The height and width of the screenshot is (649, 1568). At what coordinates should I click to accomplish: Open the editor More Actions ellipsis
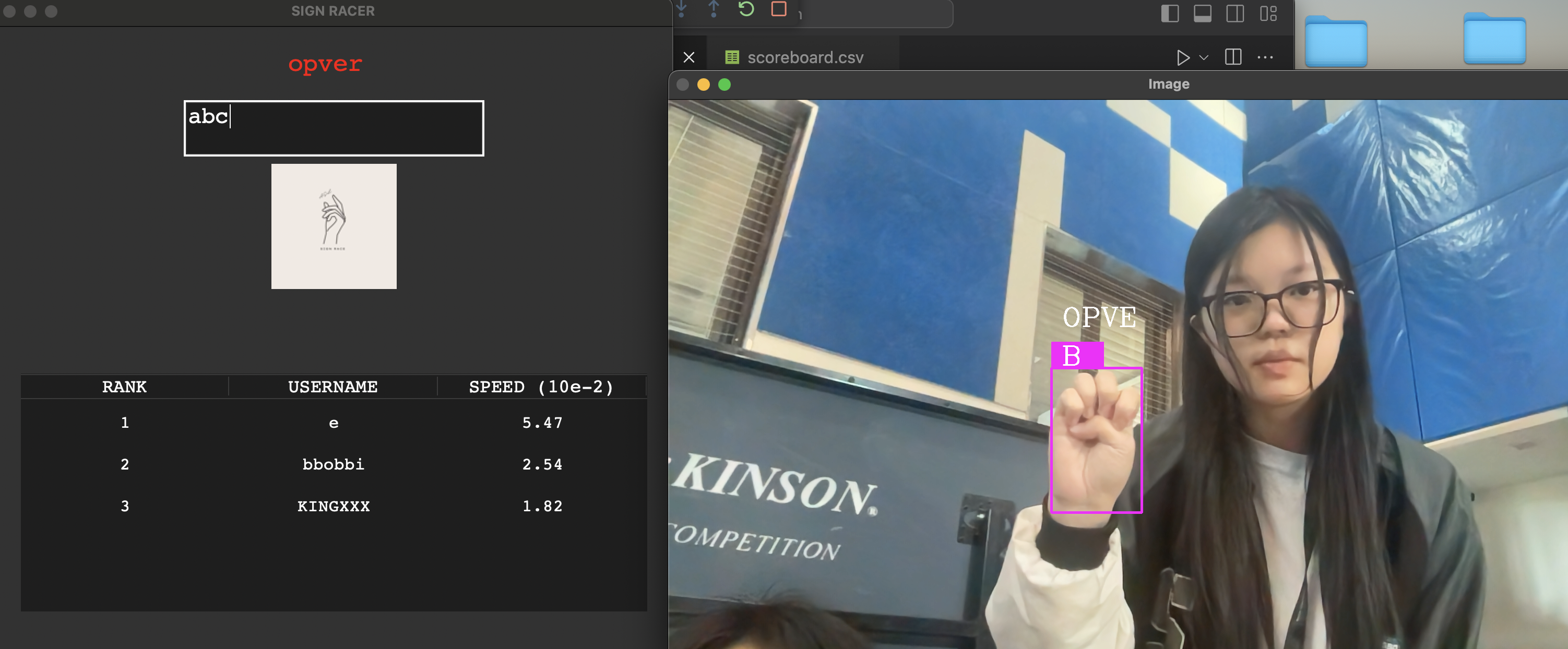(1265, 57)
